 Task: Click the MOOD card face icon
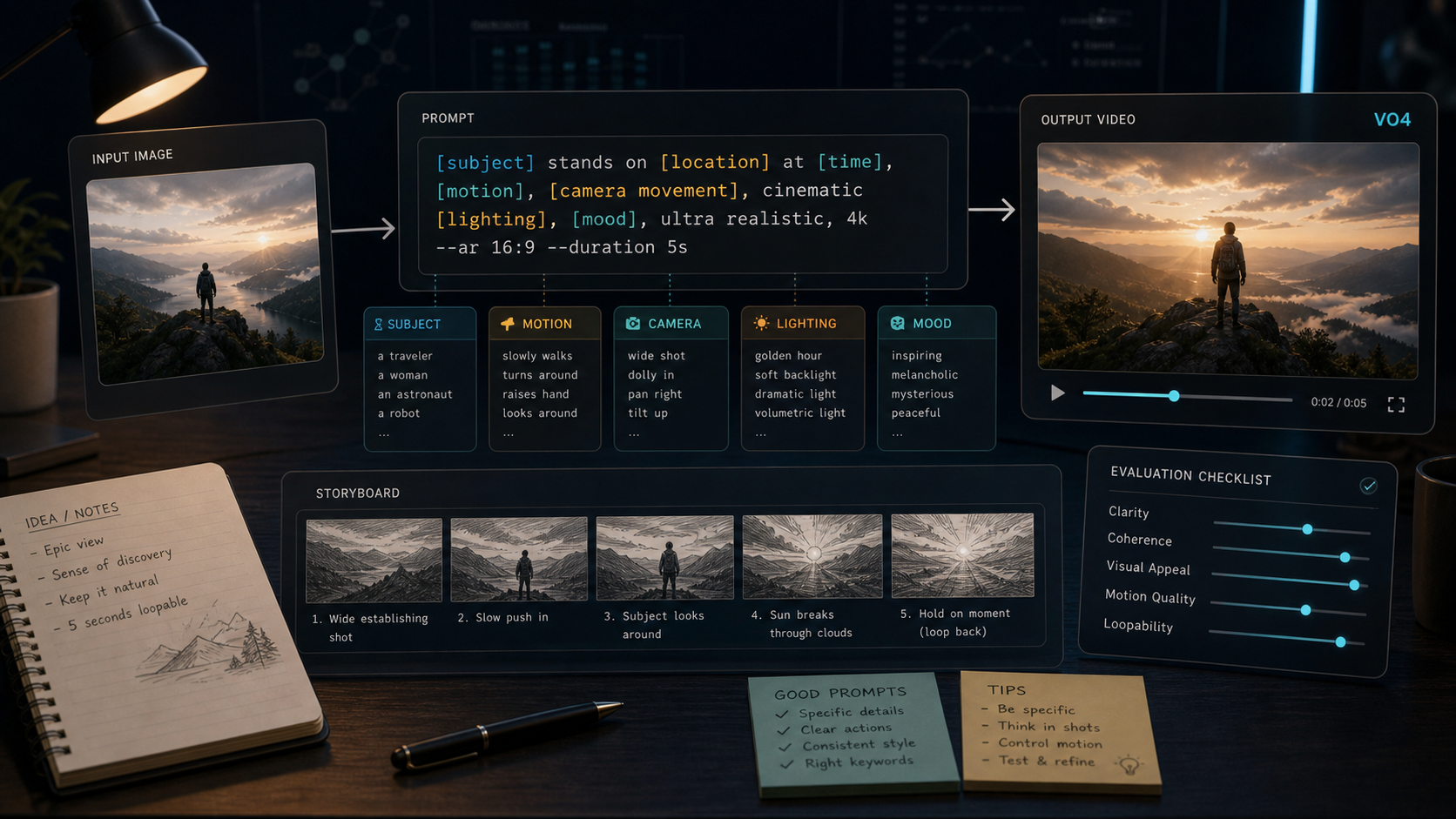[x=898, y=323]
